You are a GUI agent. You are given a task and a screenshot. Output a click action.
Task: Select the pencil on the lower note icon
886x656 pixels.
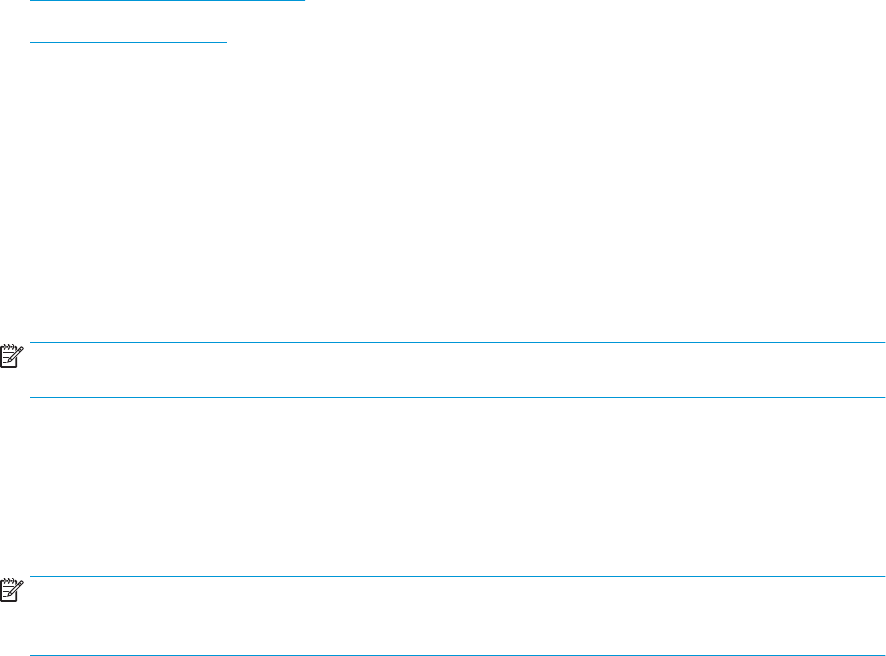click(18, 588)
